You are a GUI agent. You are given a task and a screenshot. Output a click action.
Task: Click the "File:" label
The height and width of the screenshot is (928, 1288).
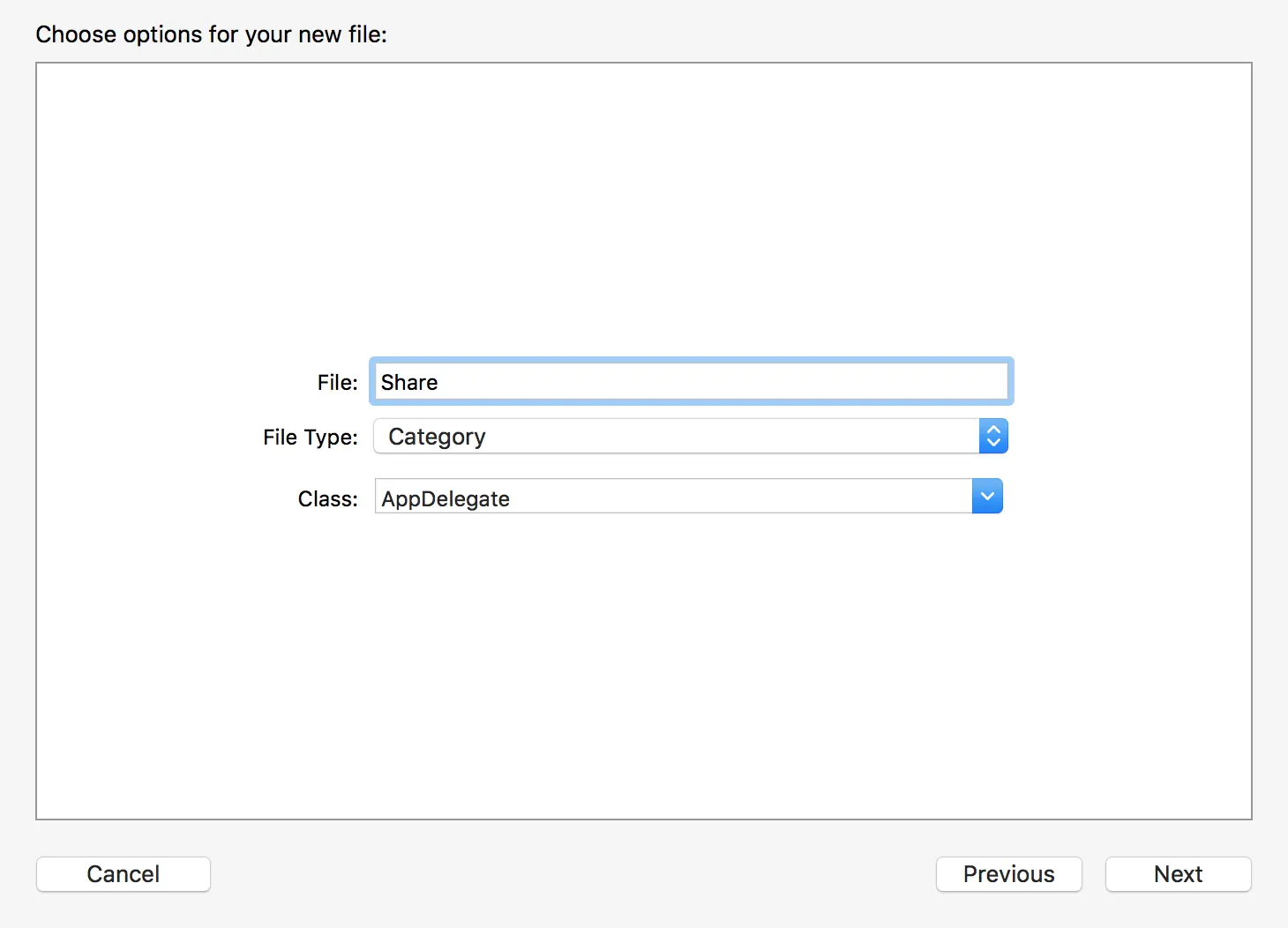pos(337,383)
